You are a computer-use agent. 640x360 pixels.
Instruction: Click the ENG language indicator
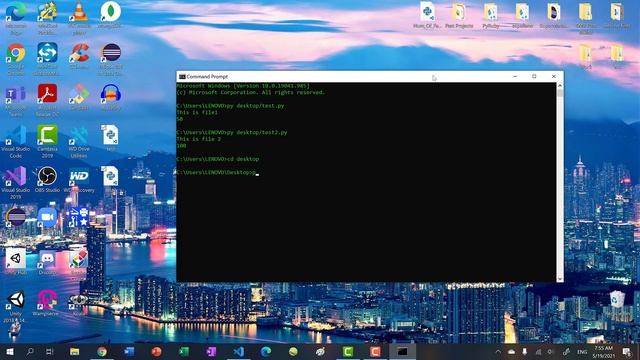tap(582, 351)
